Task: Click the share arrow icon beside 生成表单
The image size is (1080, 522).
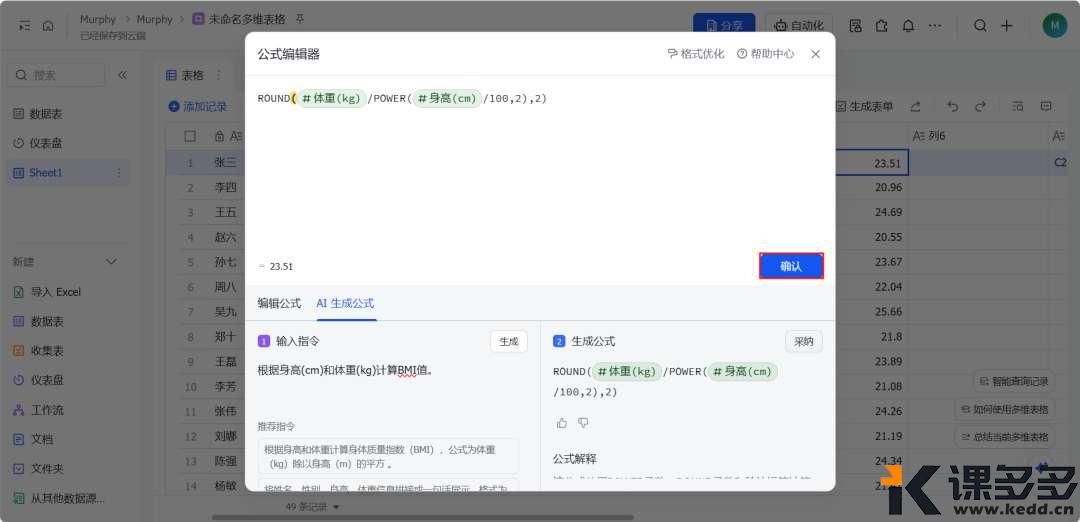Action: 915,107
